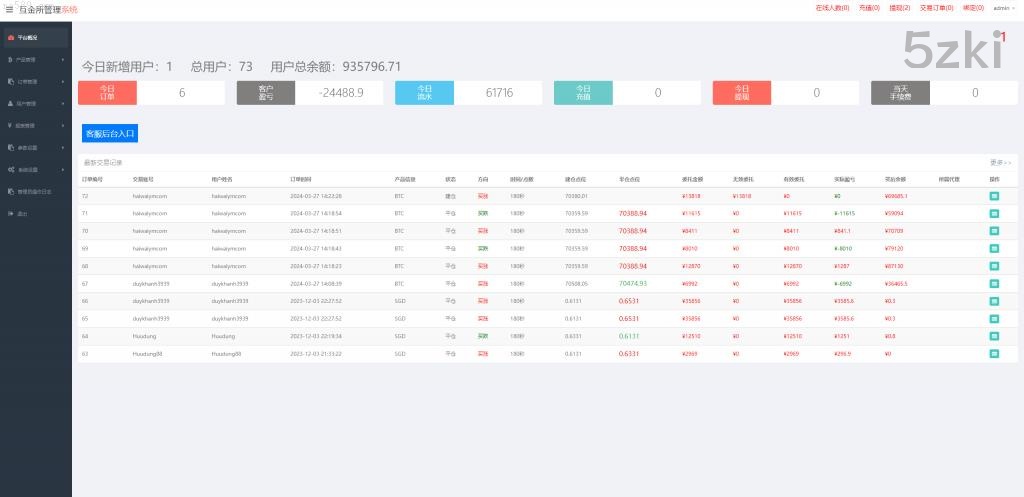The height and width of the screenshot is (497, 1024).
Task: Select 提现(2) in the top bar
Action: [x=899, y=8]
